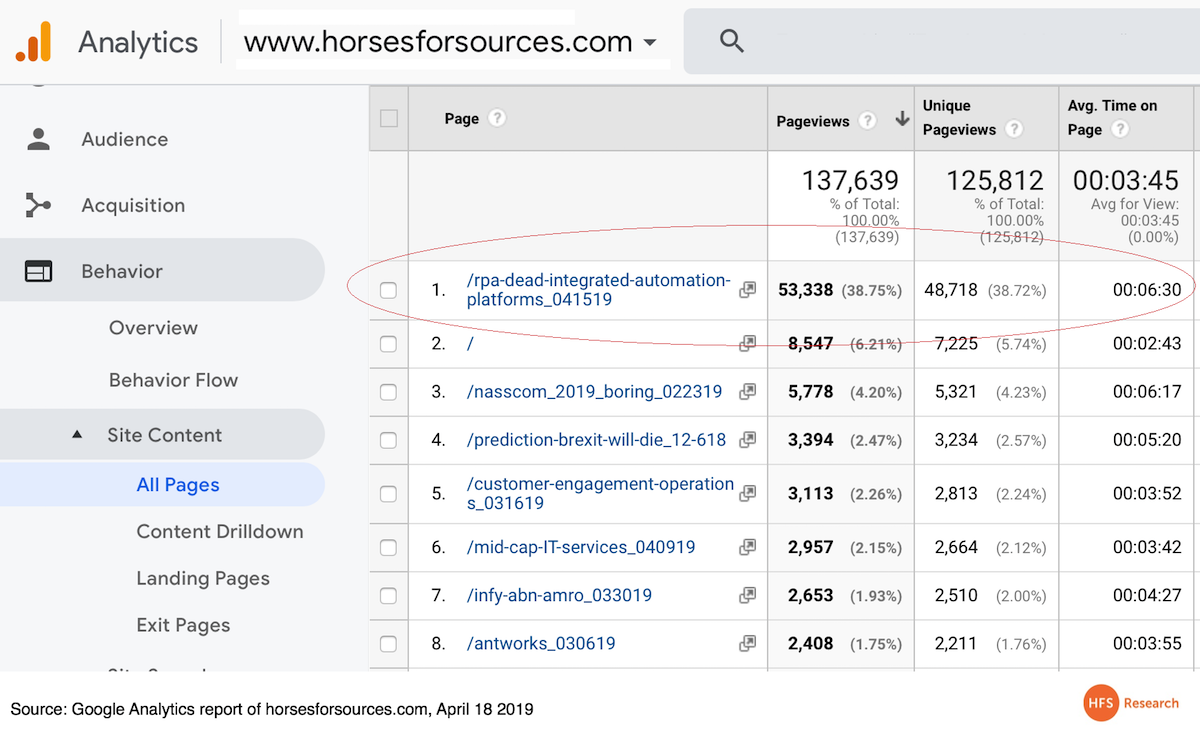Check the box for the "/" row
1200x730 pixels.
389,343
